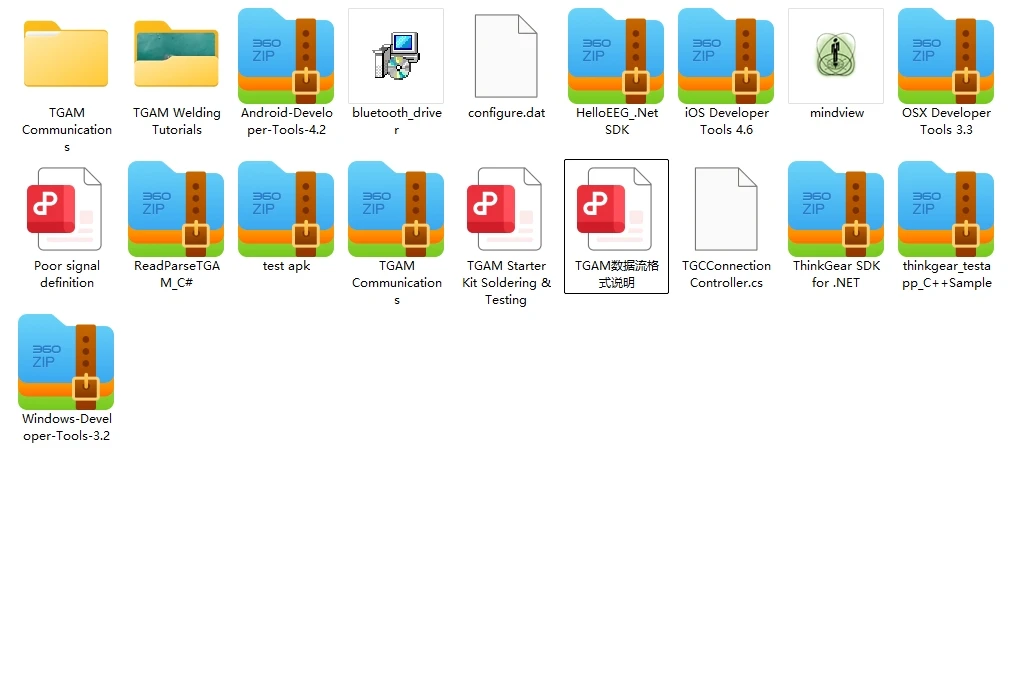Screen dimensions: 1010x684
Task: Click the 'iOS Developer Tools 4.6' file name
Action: tap(727, 121)
